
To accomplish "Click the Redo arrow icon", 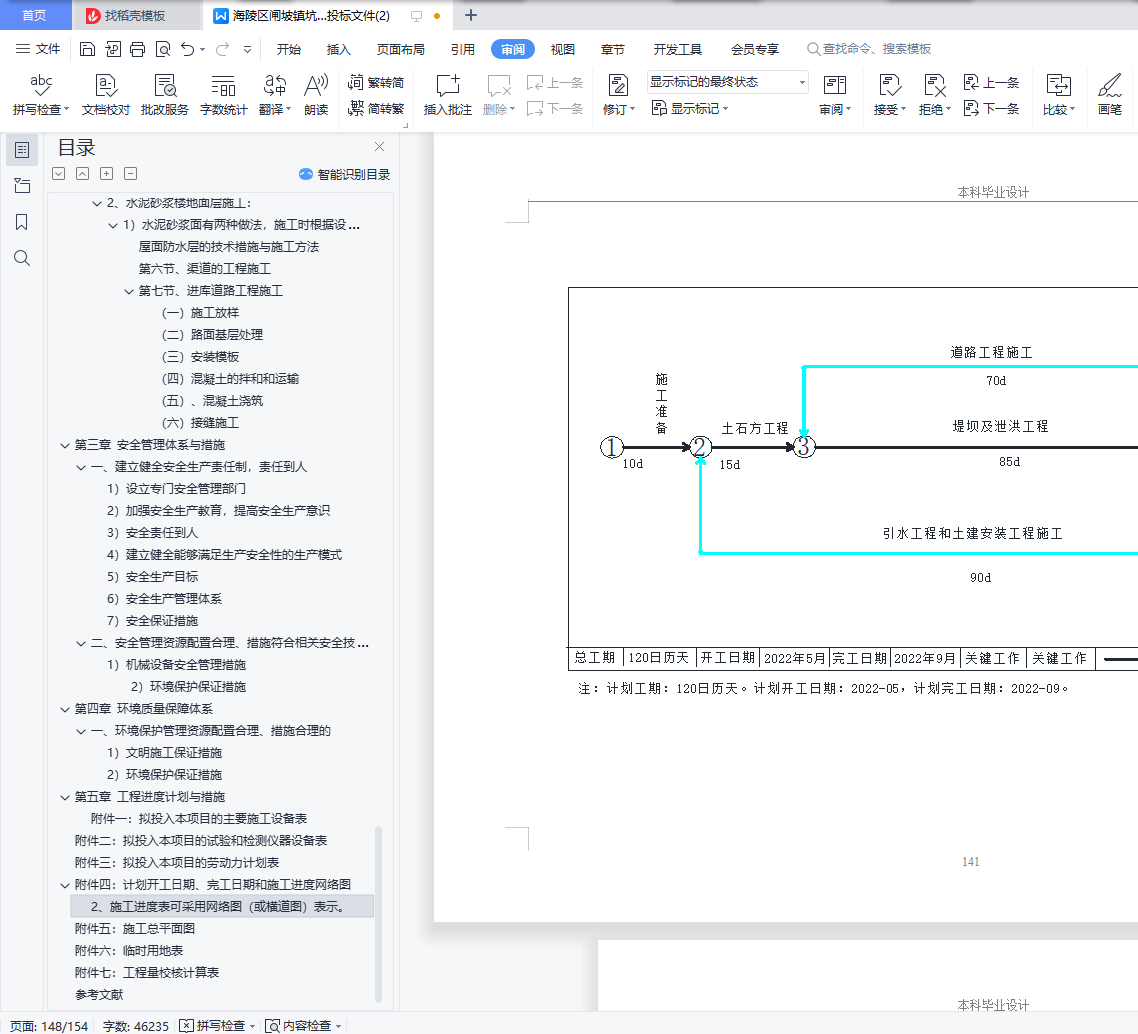I will coord(222,49).
